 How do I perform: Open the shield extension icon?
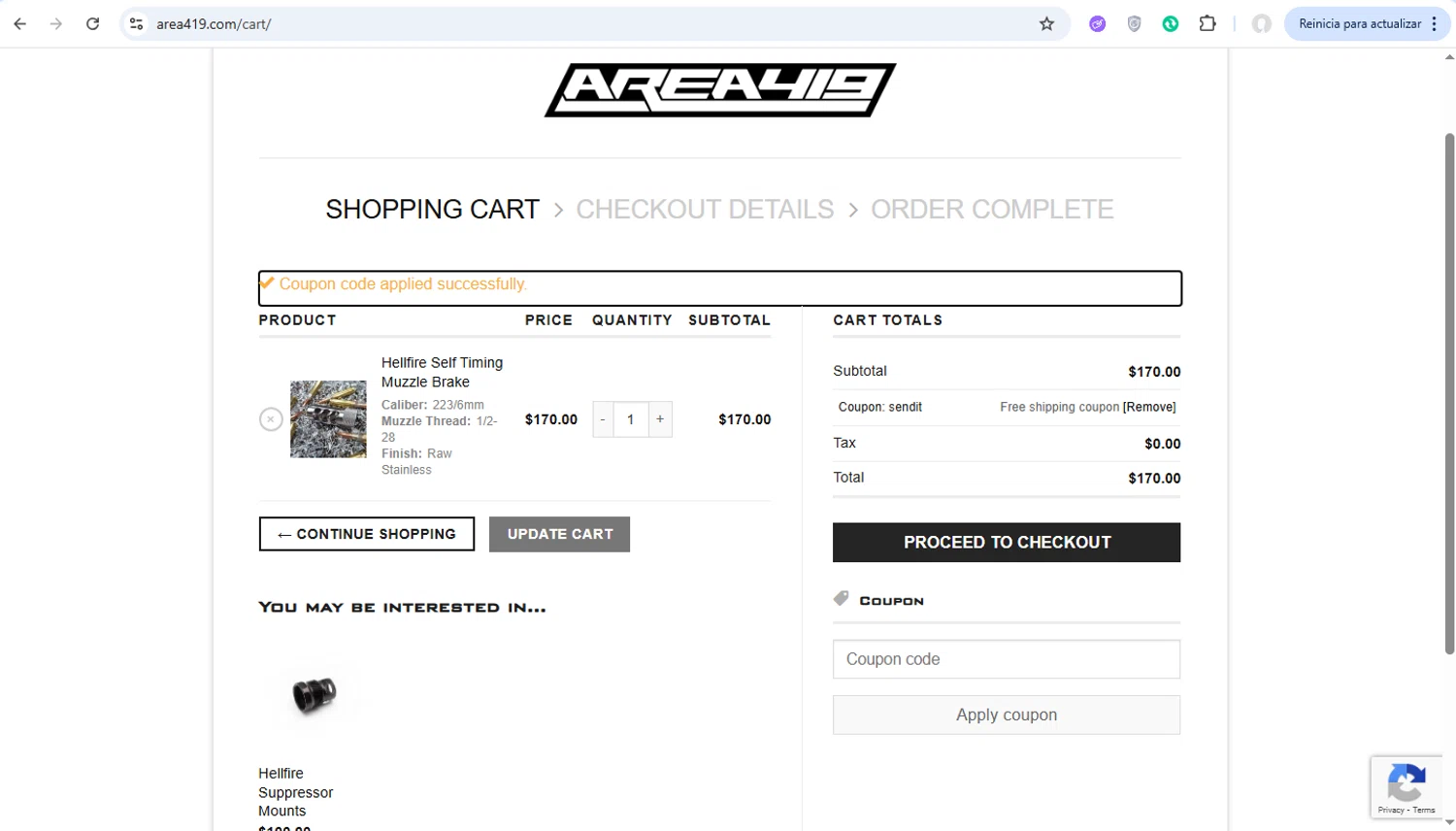point(1134,24)
